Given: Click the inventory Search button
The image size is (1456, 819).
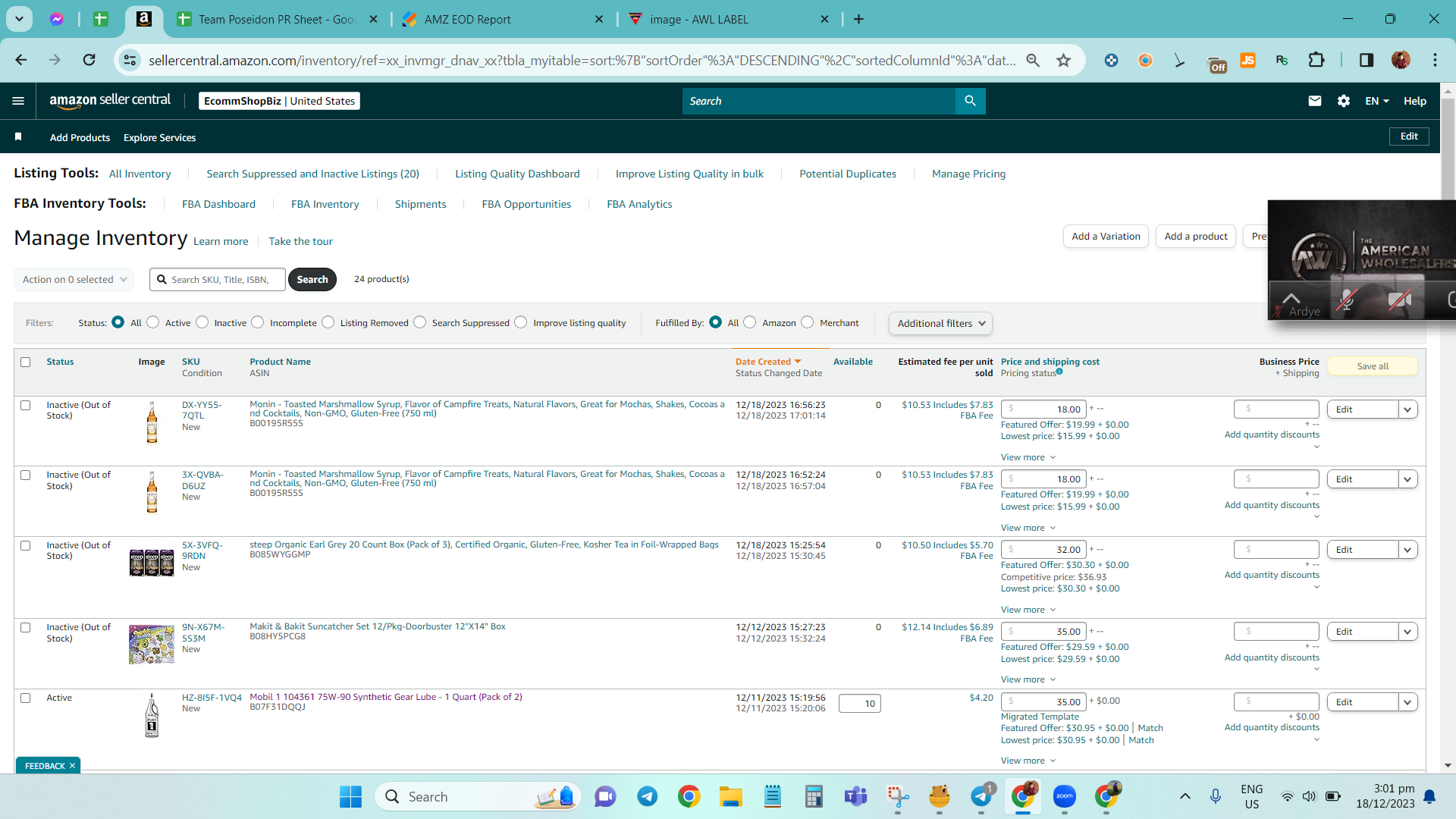Looking at the screenshot, I should [312, 280].
